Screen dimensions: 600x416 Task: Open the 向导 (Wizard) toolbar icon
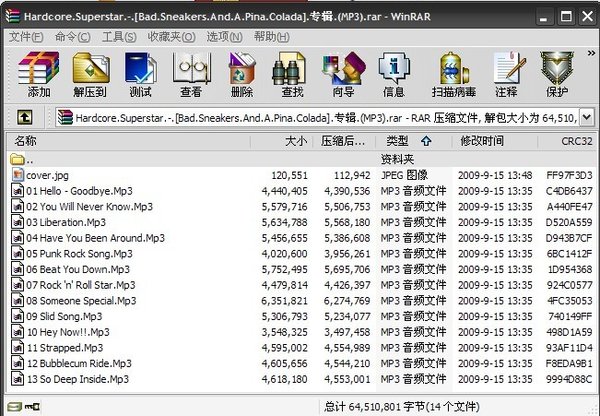(x=343, y=68)
